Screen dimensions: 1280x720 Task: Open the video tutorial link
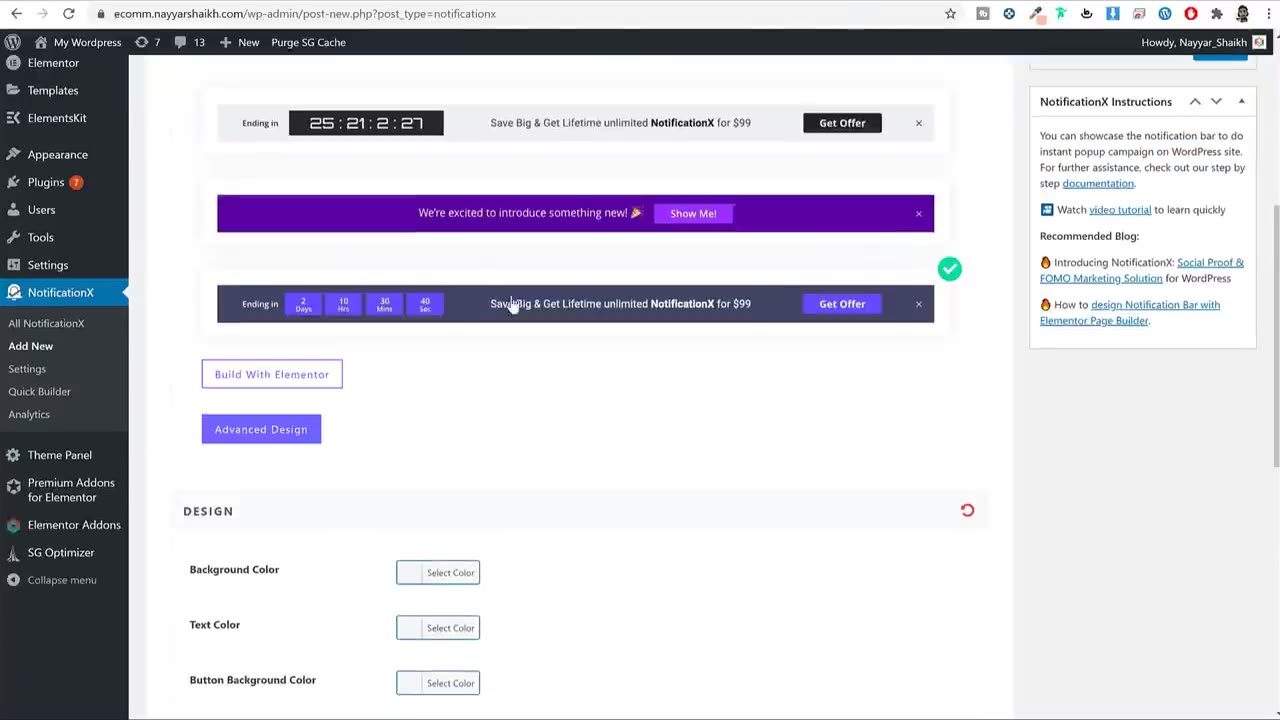coord(1120,210)
